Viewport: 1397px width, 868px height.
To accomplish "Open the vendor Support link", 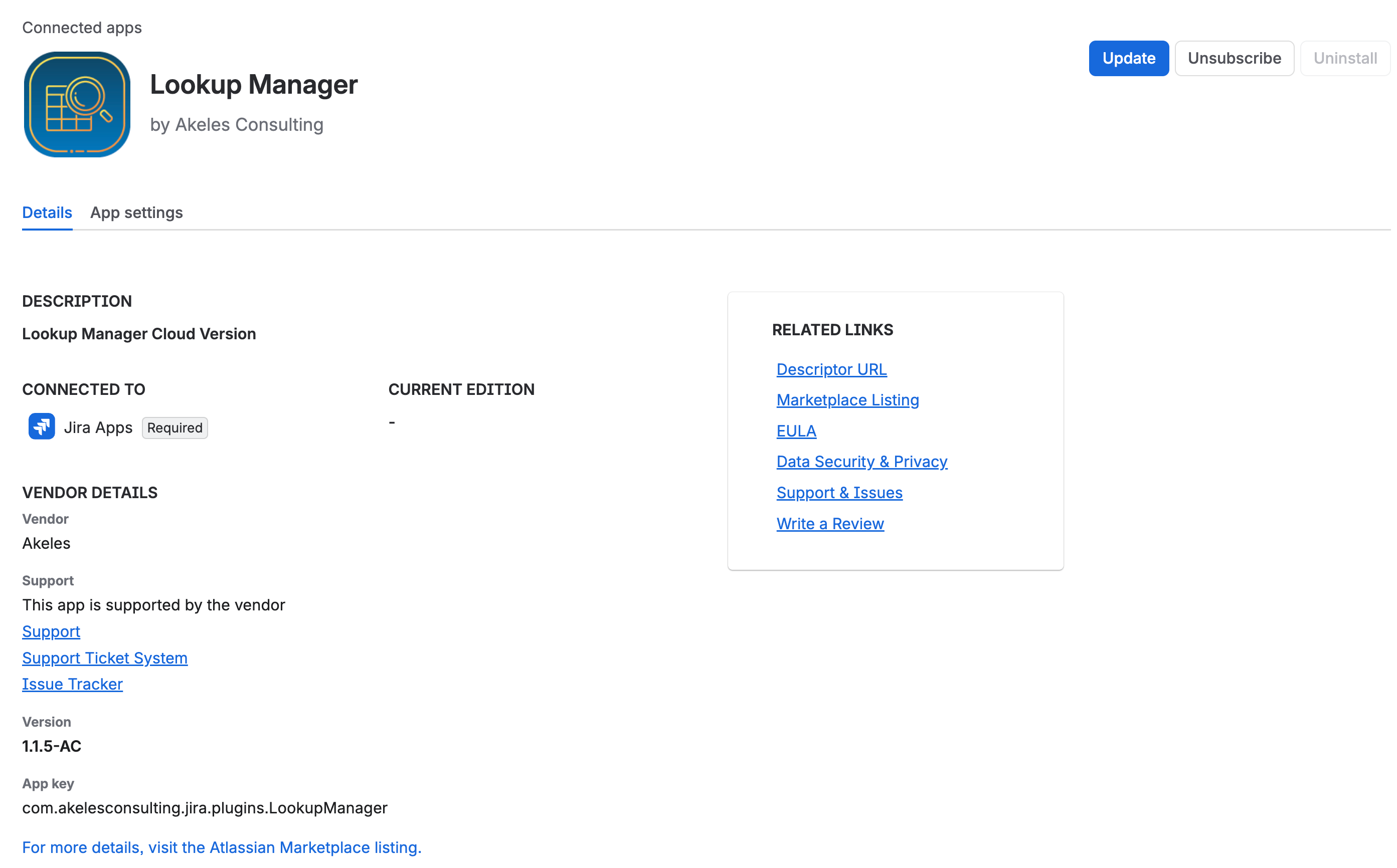I will [x=51, y=631].
